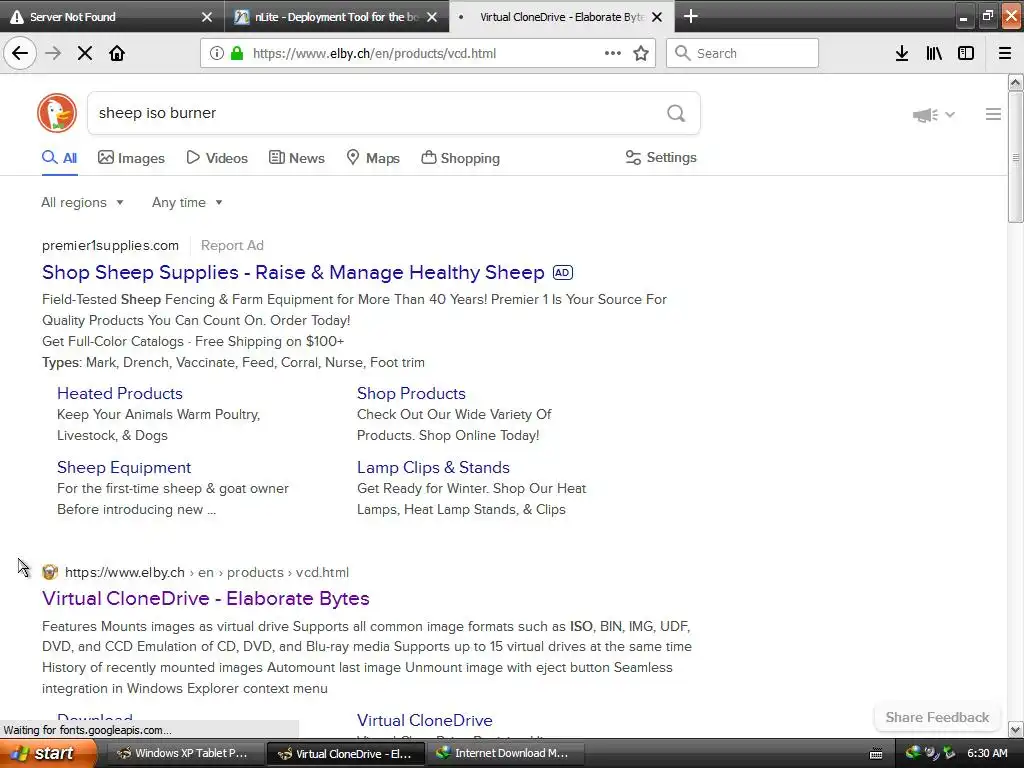This screenshot has height=768, width=1024.
Task: Open Firefox hamburger menu
Action: coord(1005,53)
